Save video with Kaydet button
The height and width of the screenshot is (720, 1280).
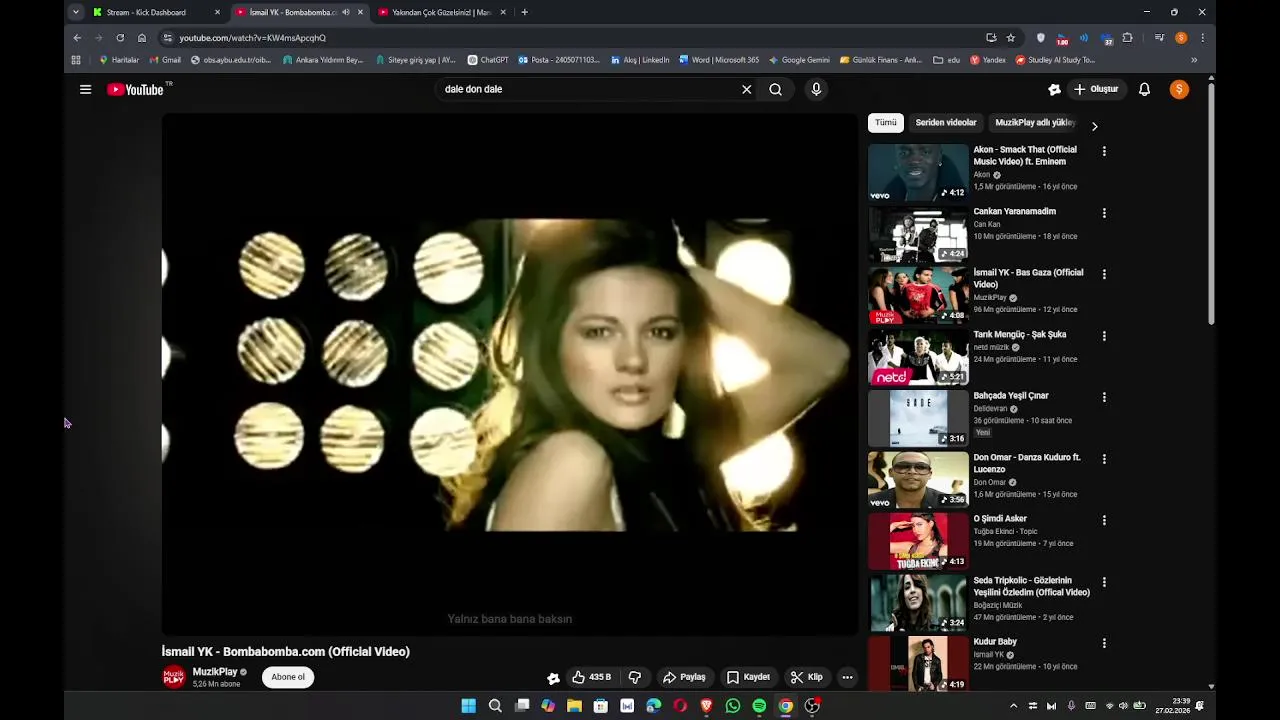click(x=748, y=677)
